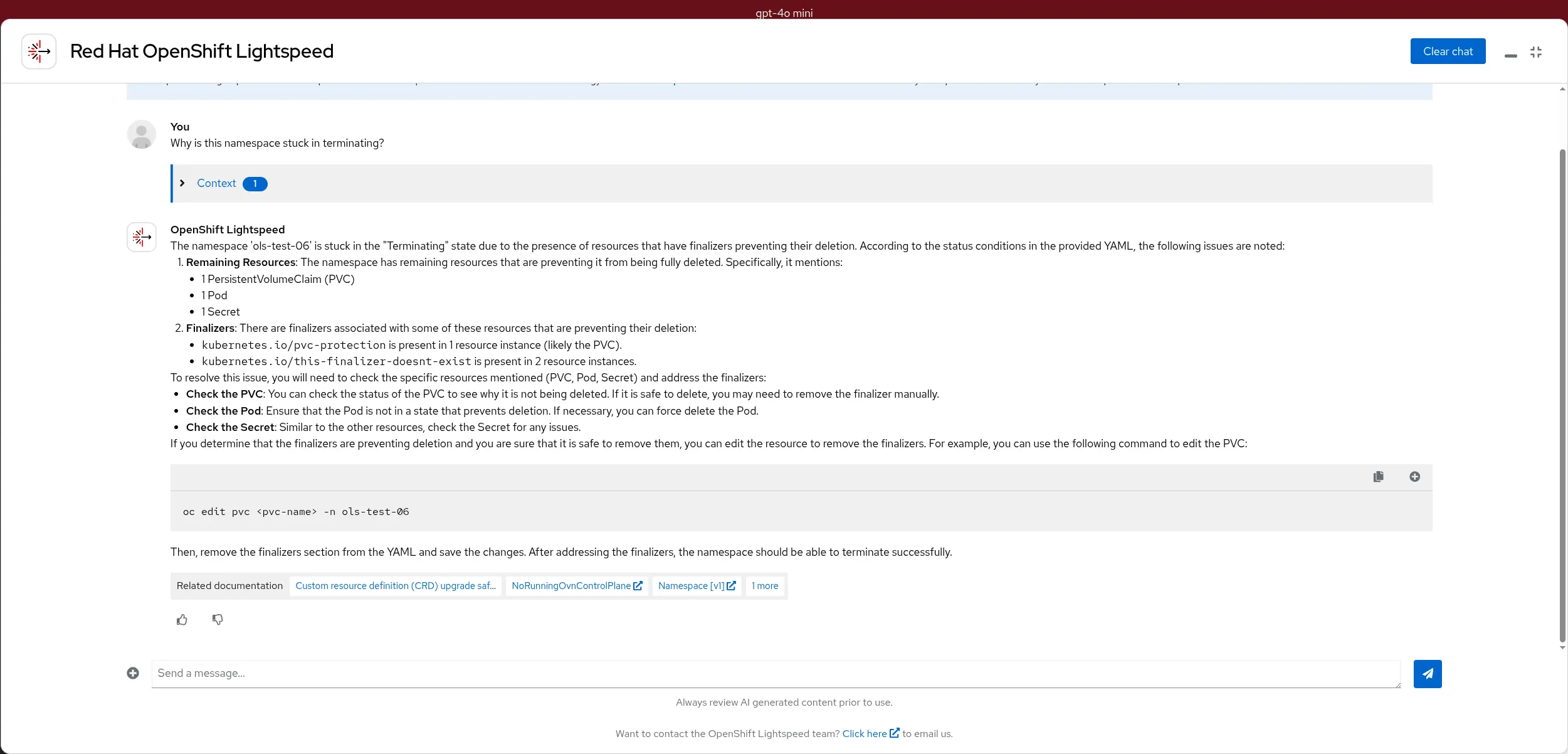Screen dimensions: 1568x754
Task: Click the OpenShift Lightspeed logo in header
Action: (39, 51)
